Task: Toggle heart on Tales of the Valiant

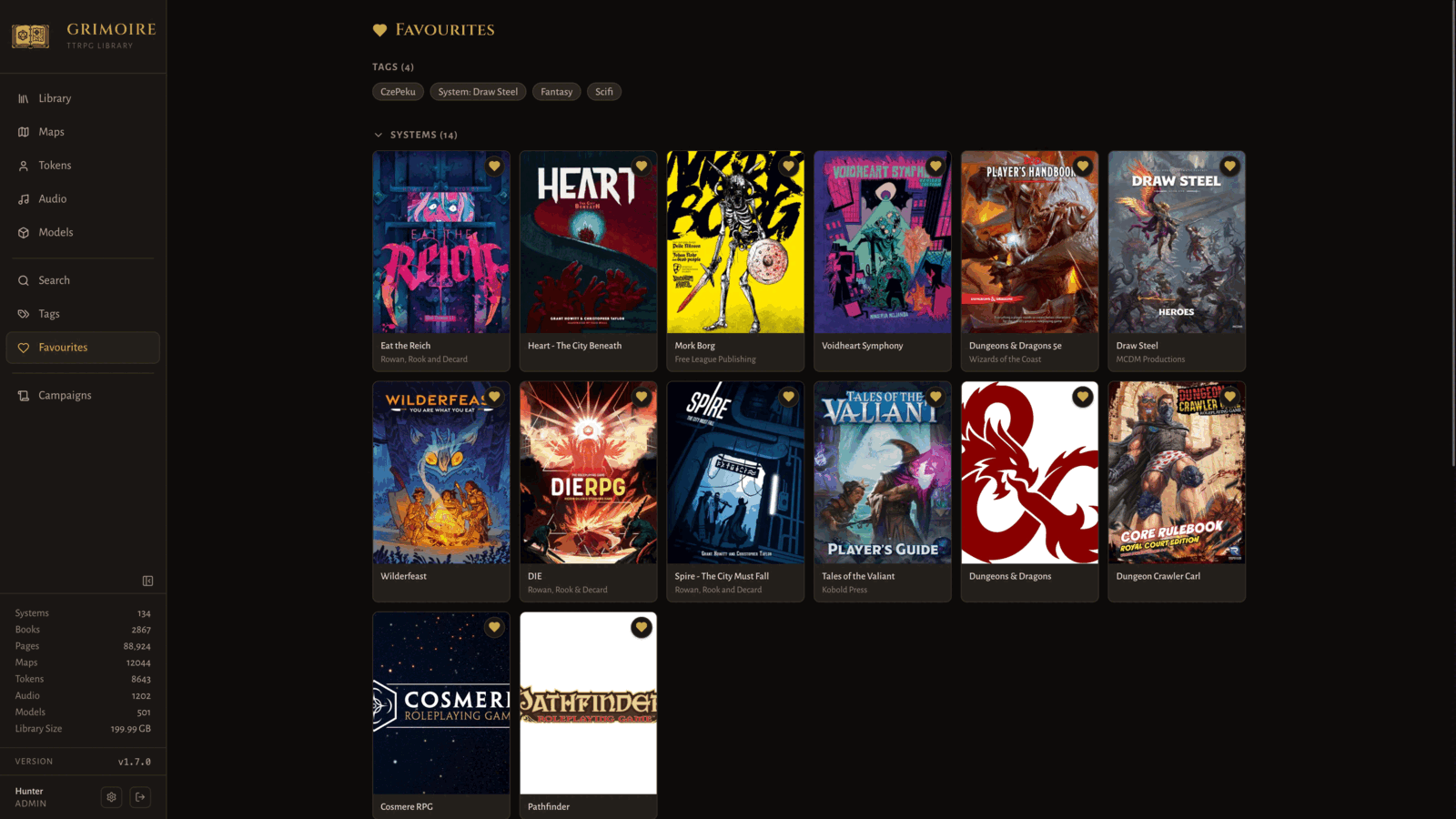Action: 935,397
